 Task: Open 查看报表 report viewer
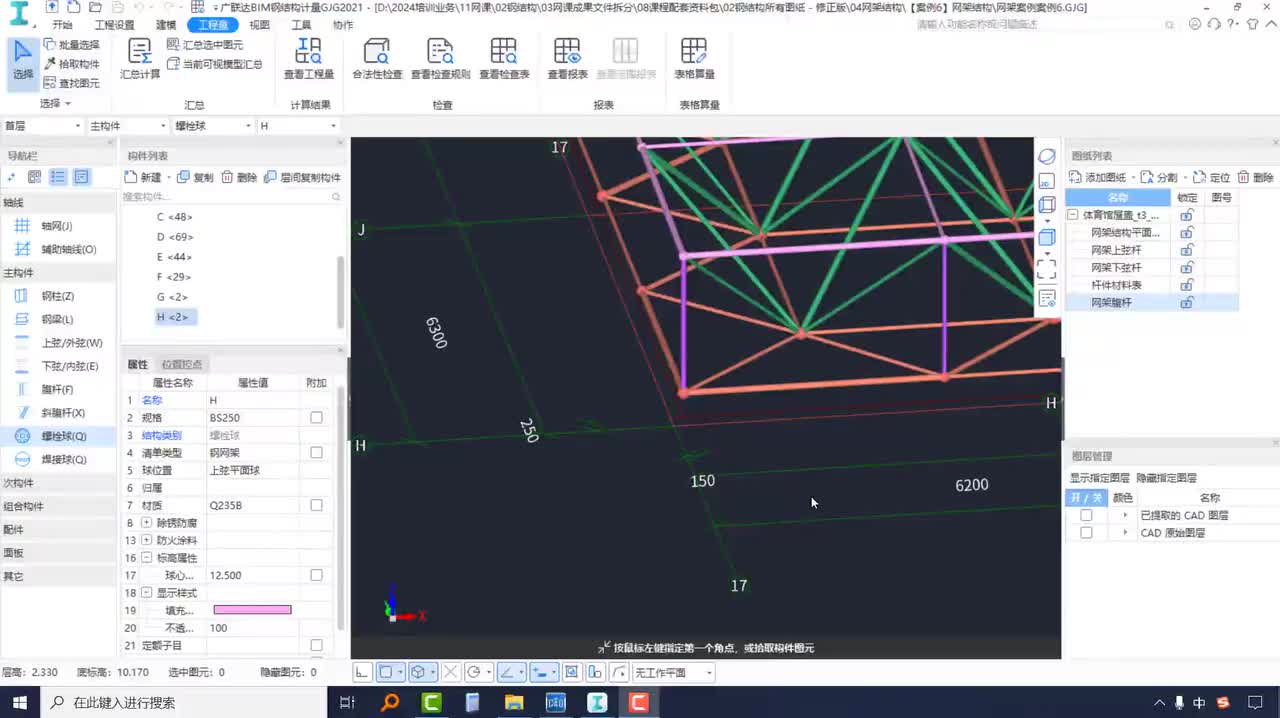pos(567,59)
